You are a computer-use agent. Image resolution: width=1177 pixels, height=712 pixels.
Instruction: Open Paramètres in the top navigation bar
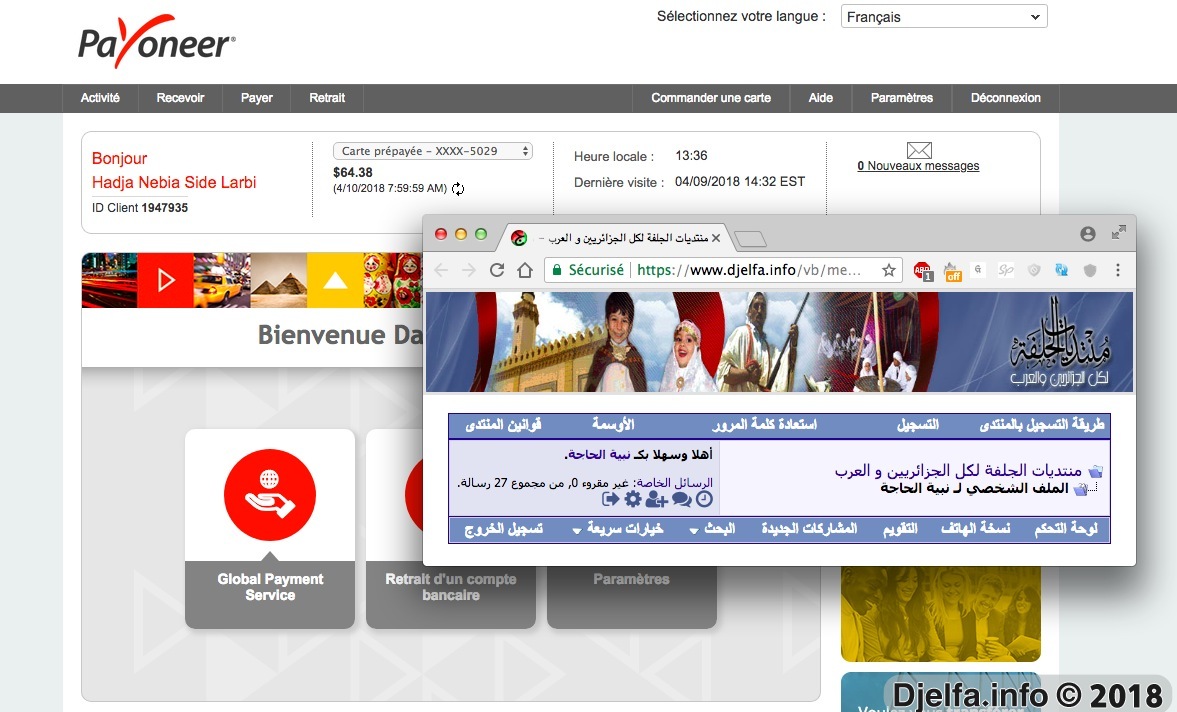point(902,98)
